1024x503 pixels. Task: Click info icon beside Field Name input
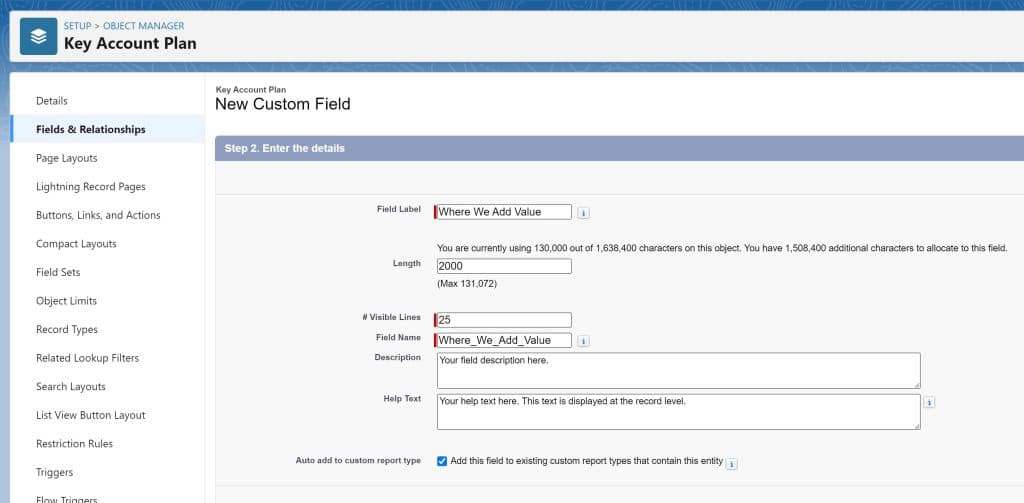click(x=584, y=340)
